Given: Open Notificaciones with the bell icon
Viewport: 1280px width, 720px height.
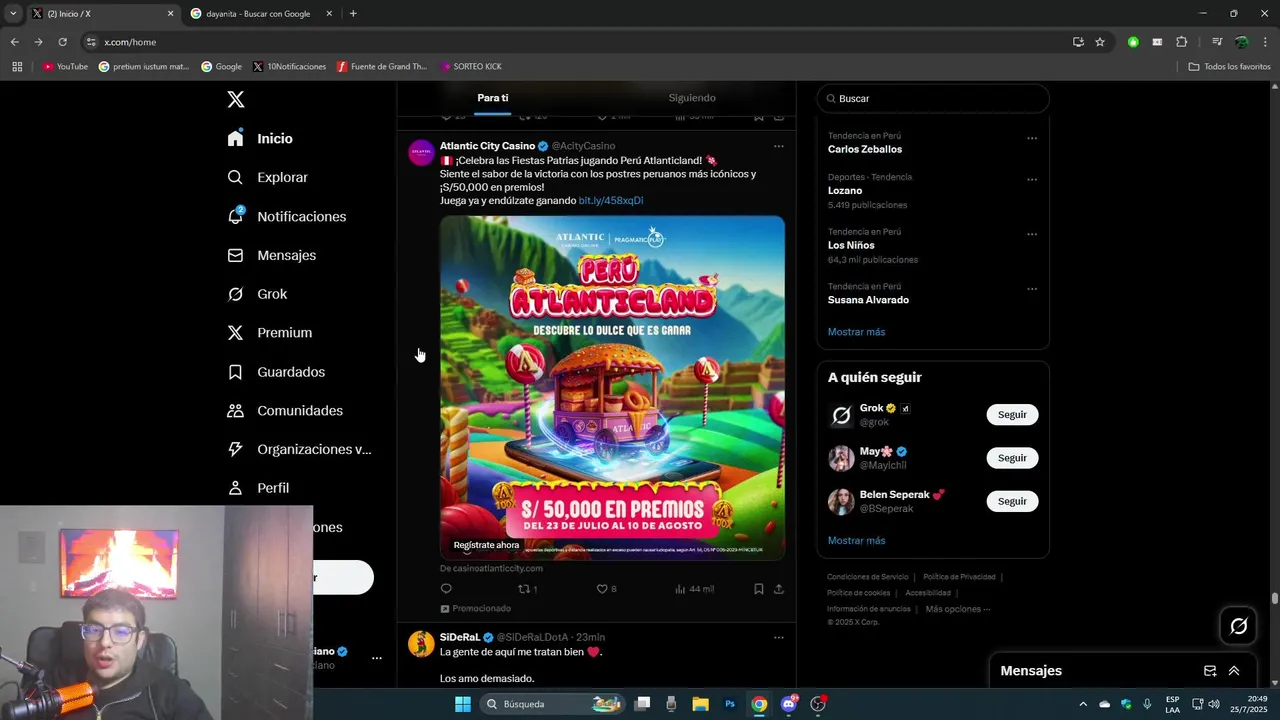Looking at the screenshot, I should [286, 216].
